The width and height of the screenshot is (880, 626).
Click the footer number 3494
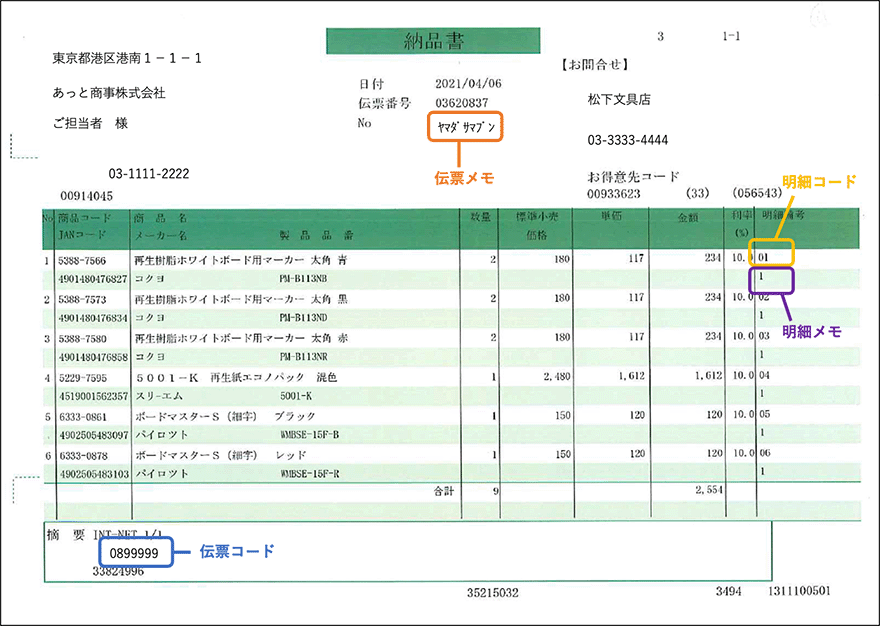pyautogui.click(x=728, y=591)
